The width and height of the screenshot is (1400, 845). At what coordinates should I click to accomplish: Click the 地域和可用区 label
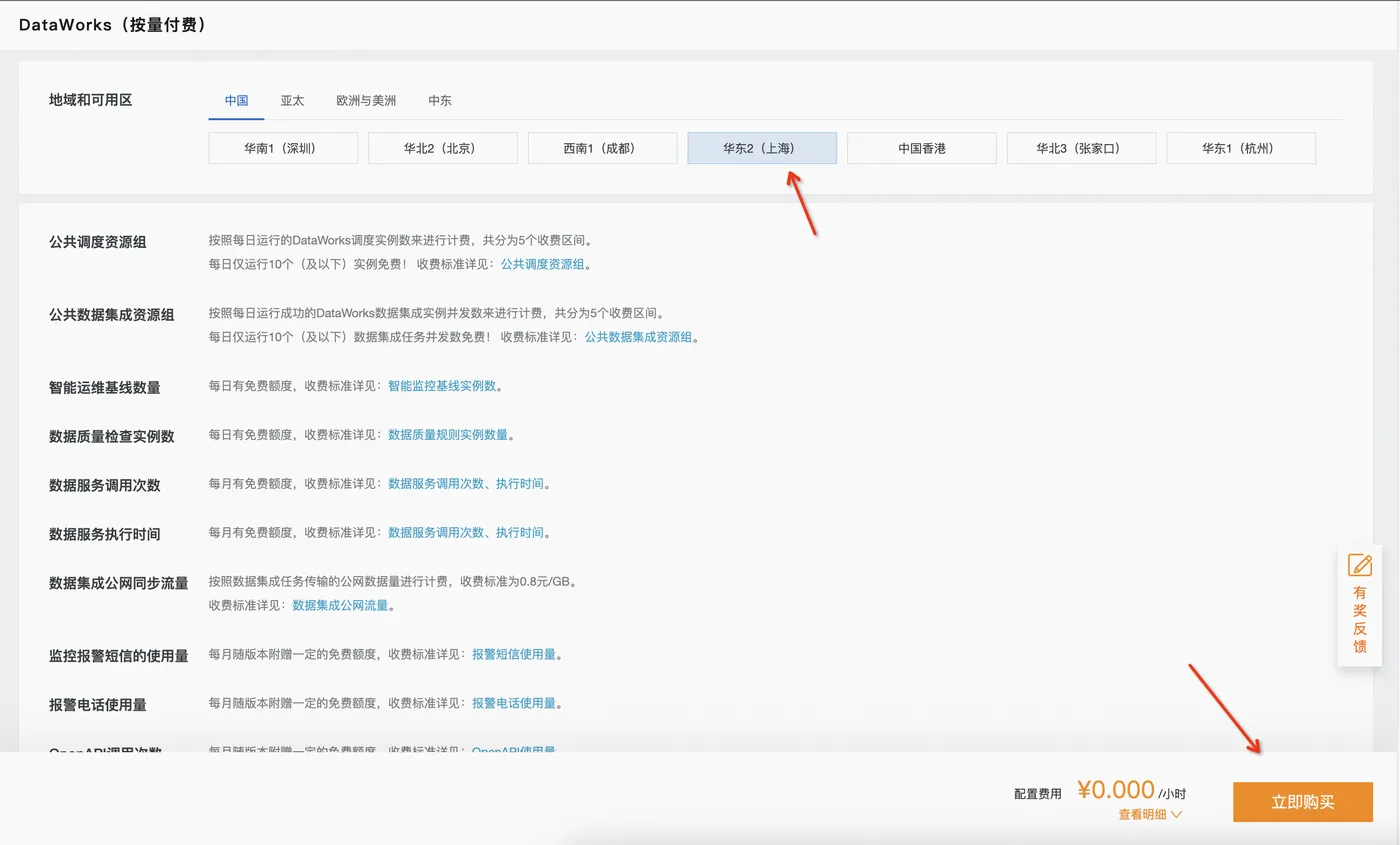pos(91,100)
